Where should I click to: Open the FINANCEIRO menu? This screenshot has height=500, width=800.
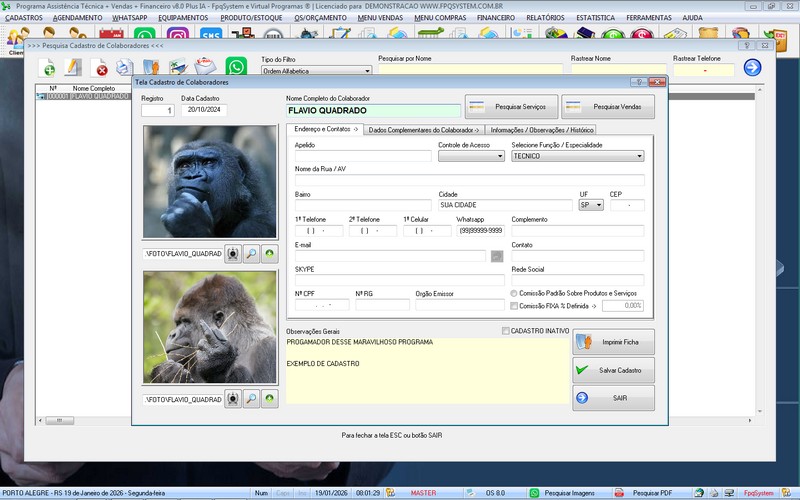496,17
